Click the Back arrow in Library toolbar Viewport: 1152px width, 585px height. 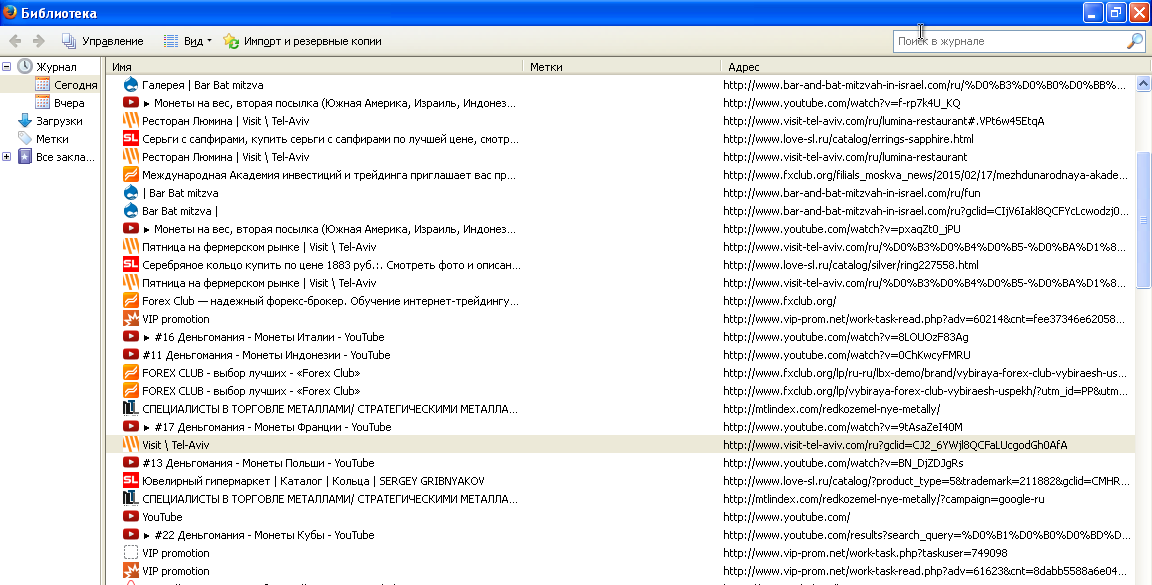tap(15, 41)
